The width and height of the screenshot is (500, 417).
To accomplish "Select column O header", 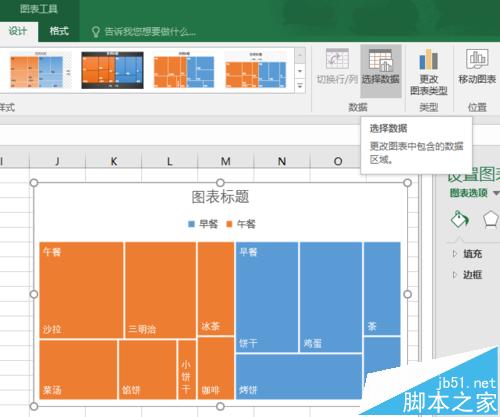I will pyautogui.click(x=338, y=161).
